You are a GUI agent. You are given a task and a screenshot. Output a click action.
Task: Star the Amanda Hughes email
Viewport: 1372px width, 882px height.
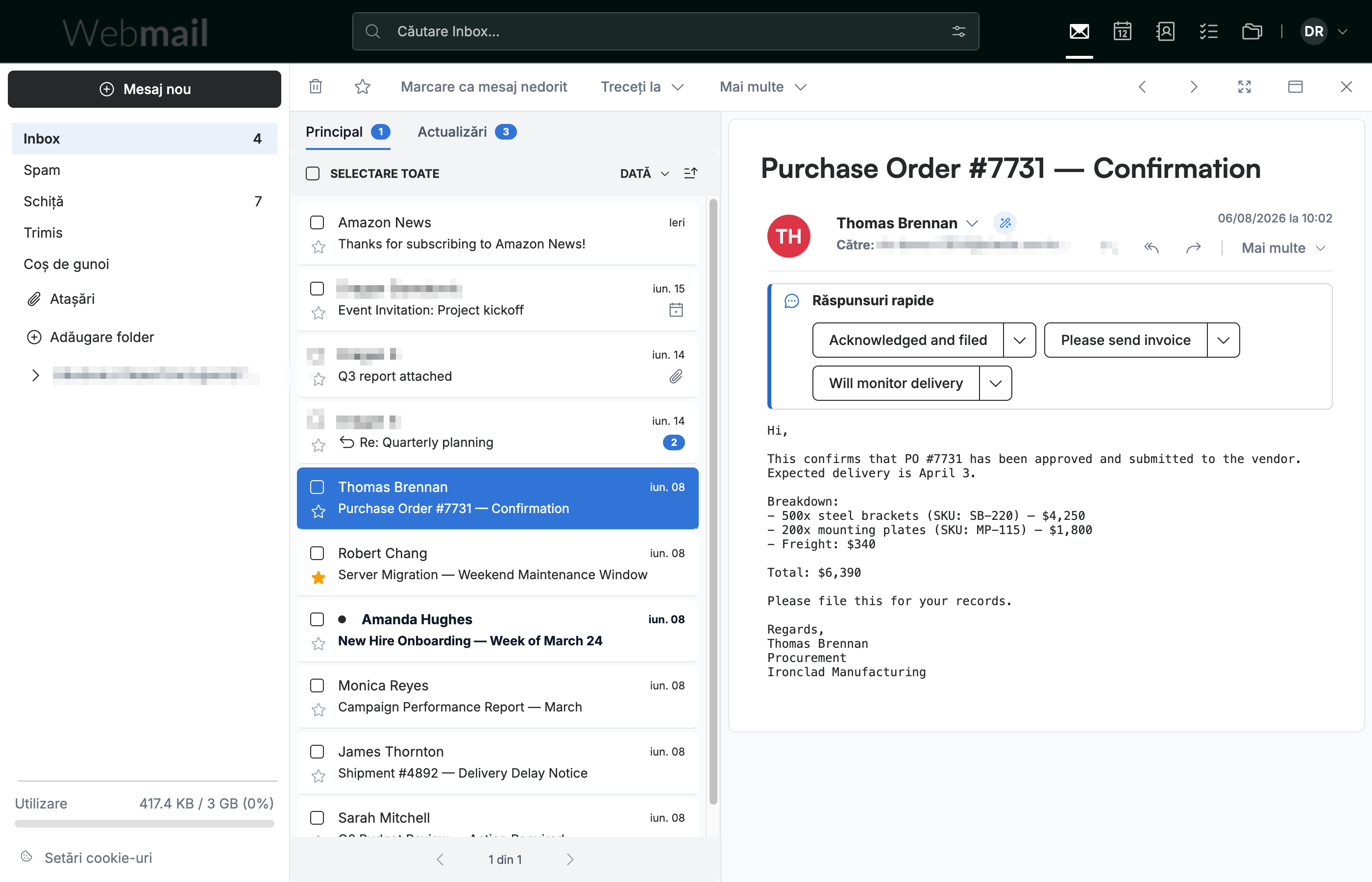(x=318, y=644)
